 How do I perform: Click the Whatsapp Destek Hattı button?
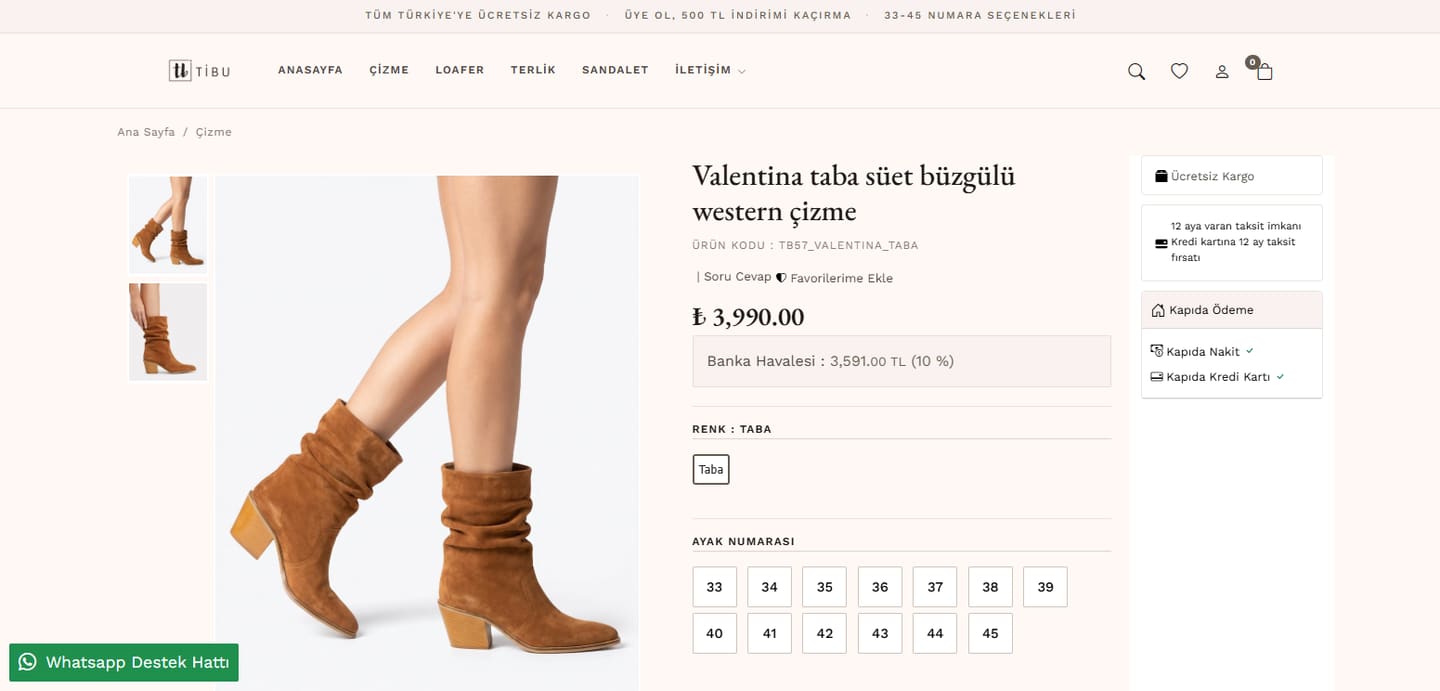(x=124, y=662)
